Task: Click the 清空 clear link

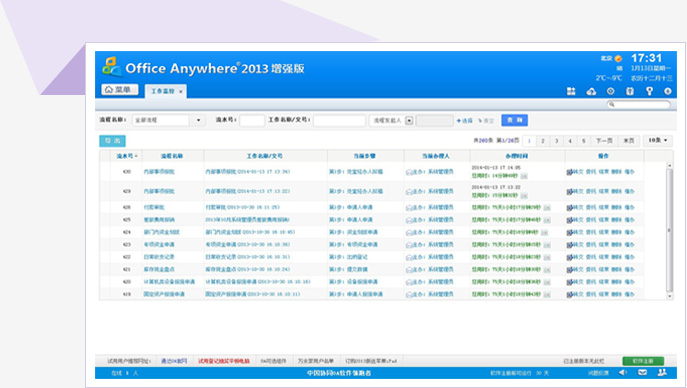Action: click(485, 120)
